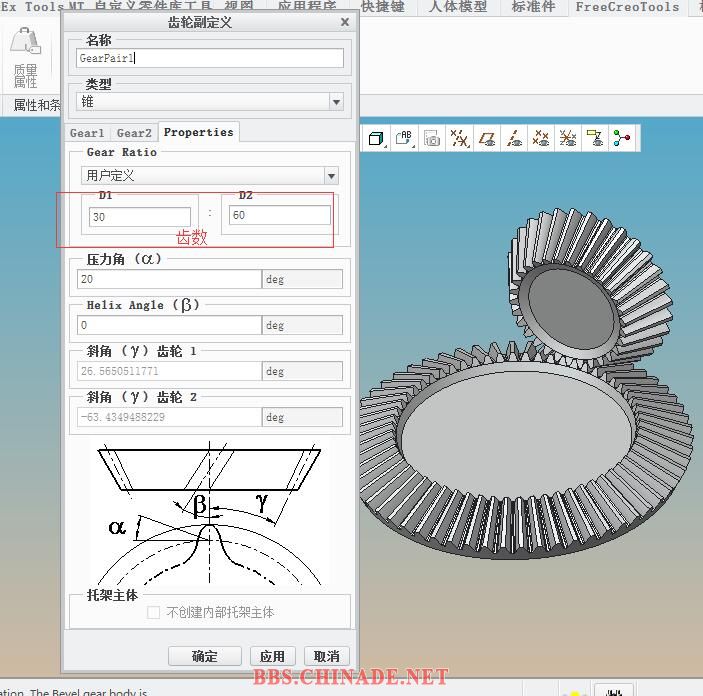Click the saved views camera icon
This screenshot has width=703, height=696.
tap(432, 138)
